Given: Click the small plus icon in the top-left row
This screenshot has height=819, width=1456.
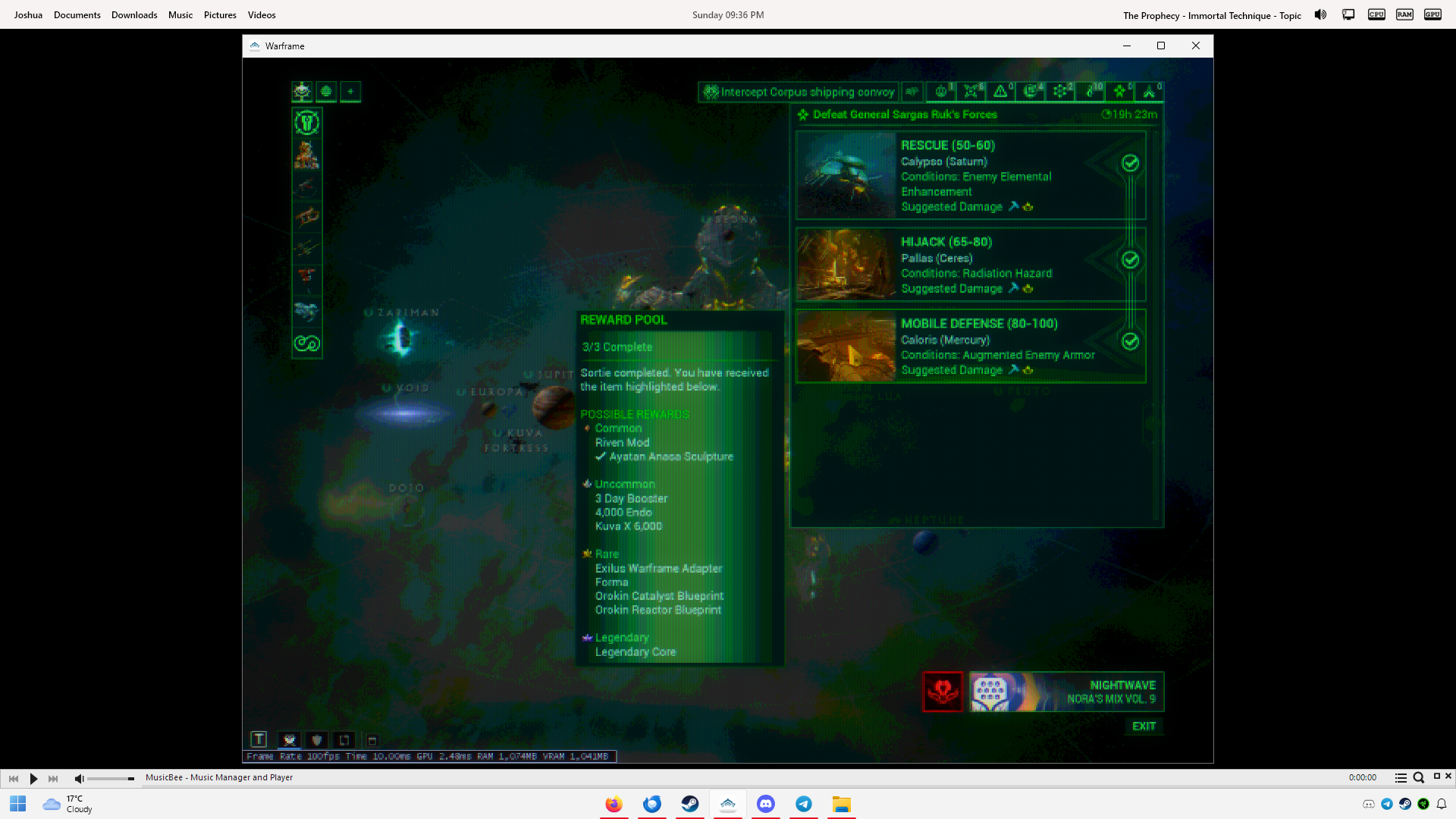Looking at the screenshot, I should (350, 92).
